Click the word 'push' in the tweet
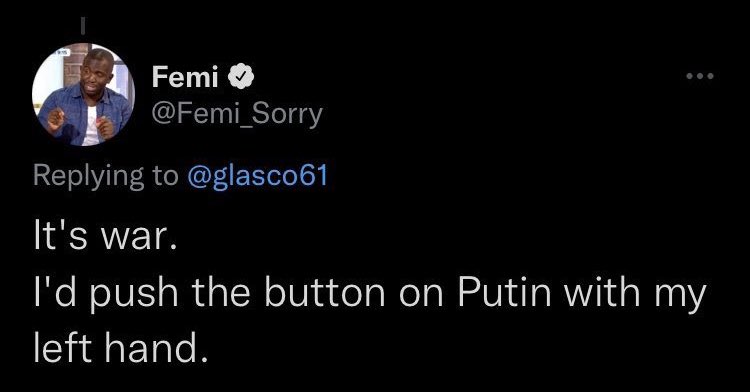The image size is (750, 392). coord(134,294)
